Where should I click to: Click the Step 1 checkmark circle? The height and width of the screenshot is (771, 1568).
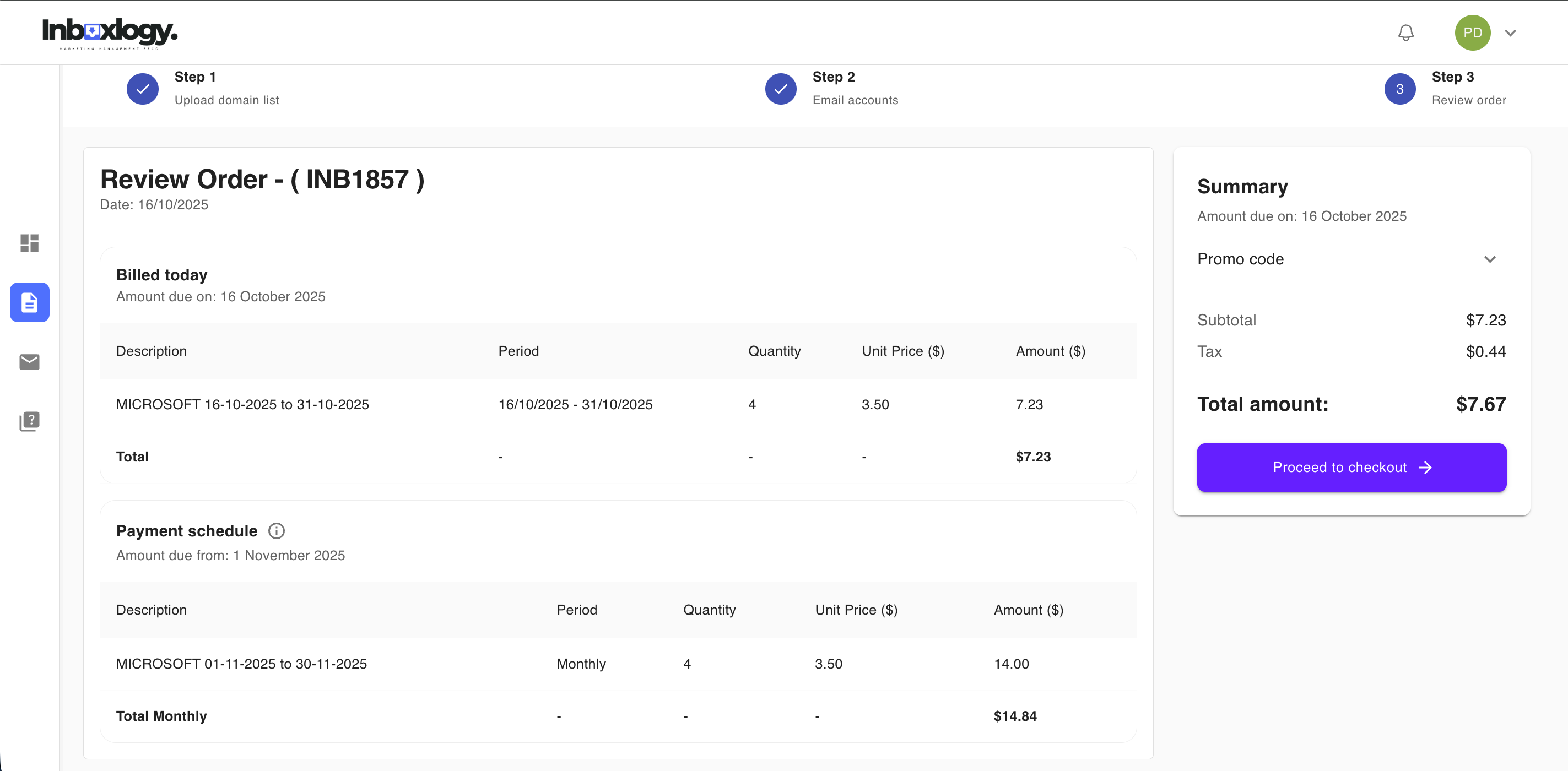tap(143, 89)
